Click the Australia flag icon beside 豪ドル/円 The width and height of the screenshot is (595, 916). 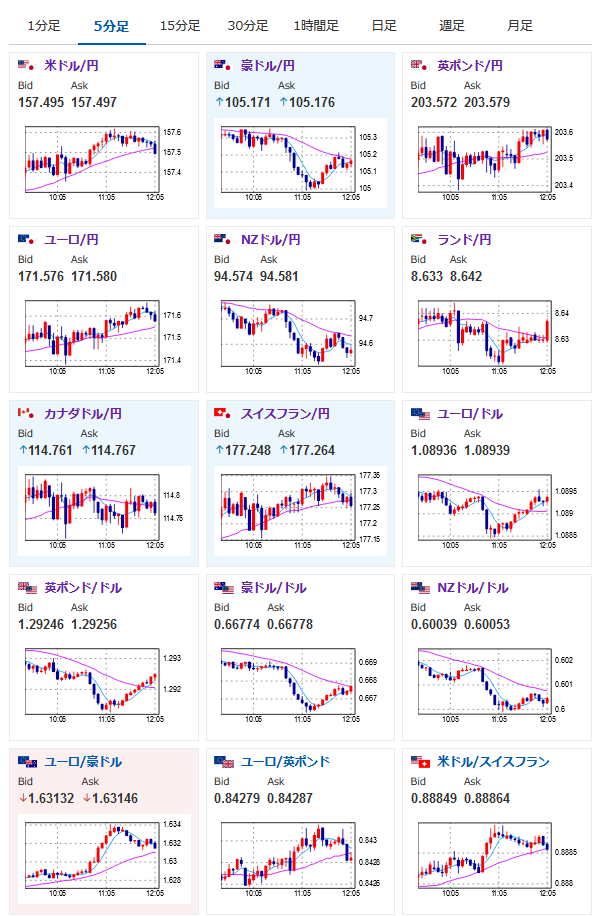(222, 65)
